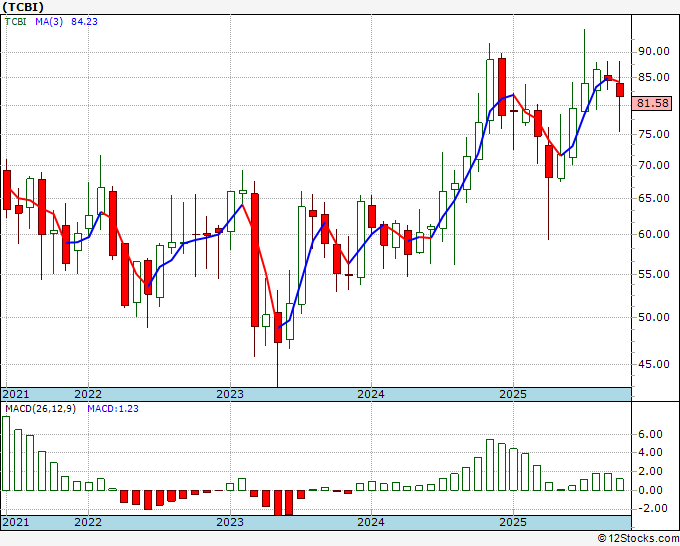Click the 60.00 price axis label
This screenshot has width=680, height=546.
pos(654,234)
